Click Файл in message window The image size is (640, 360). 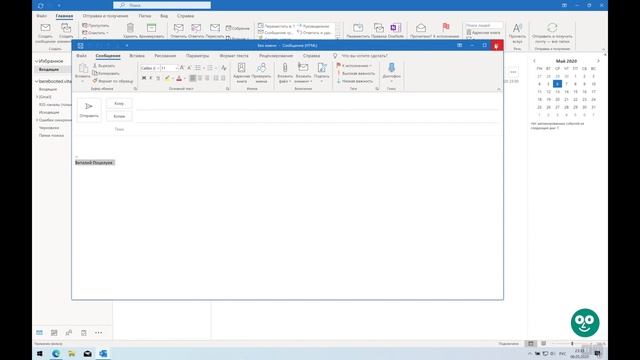pyautogui.click(x=81, y=56)
